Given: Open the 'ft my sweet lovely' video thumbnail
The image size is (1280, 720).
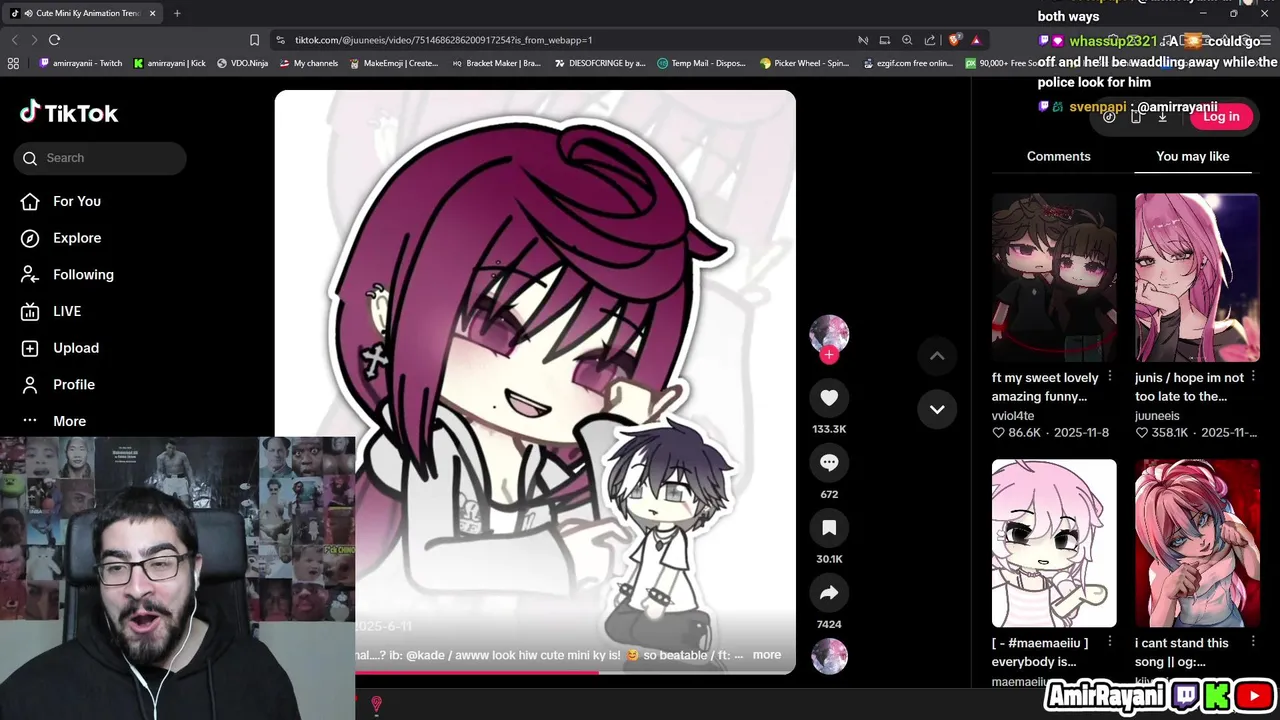Looking at the screenshot, I should (1054, 277).
